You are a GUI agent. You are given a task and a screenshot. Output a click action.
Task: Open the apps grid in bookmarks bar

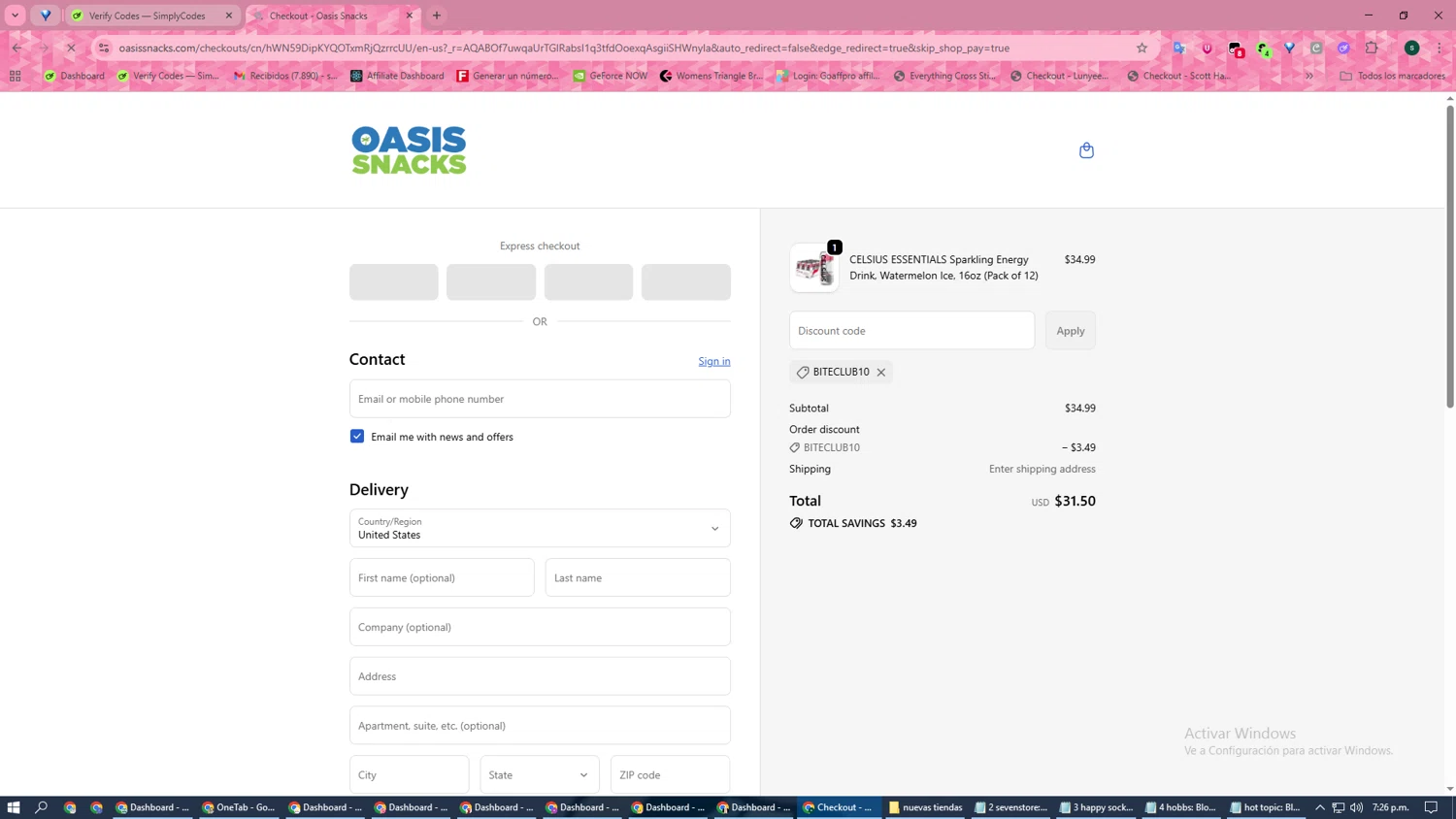(15, 76)
